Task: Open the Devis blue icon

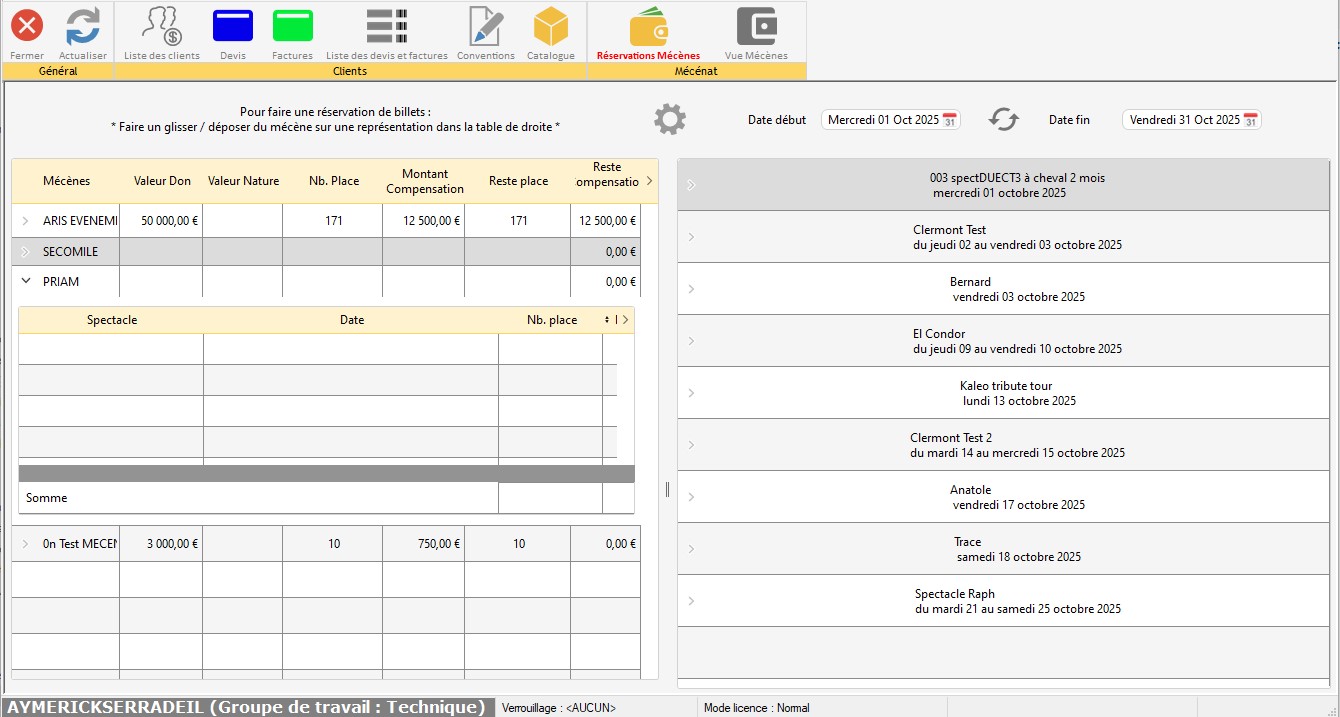Action: 233,26
